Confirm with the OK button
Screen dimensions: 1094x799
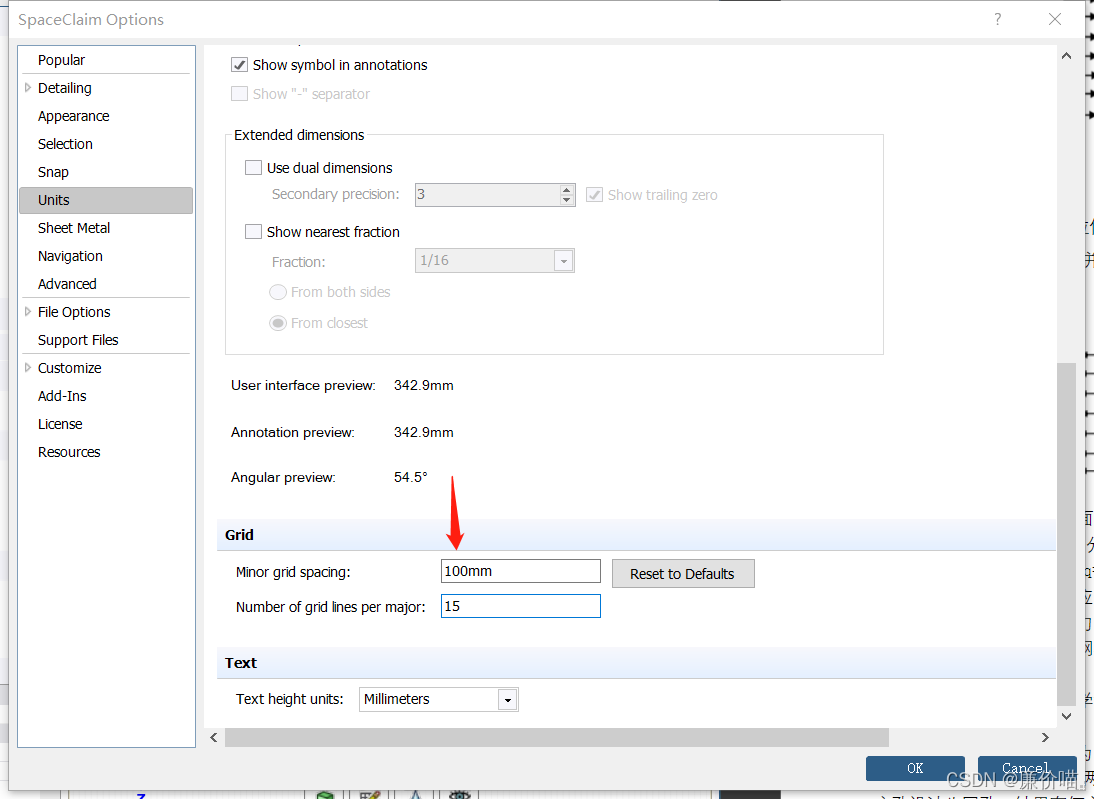pyautogui.click(x=915, y=768)
